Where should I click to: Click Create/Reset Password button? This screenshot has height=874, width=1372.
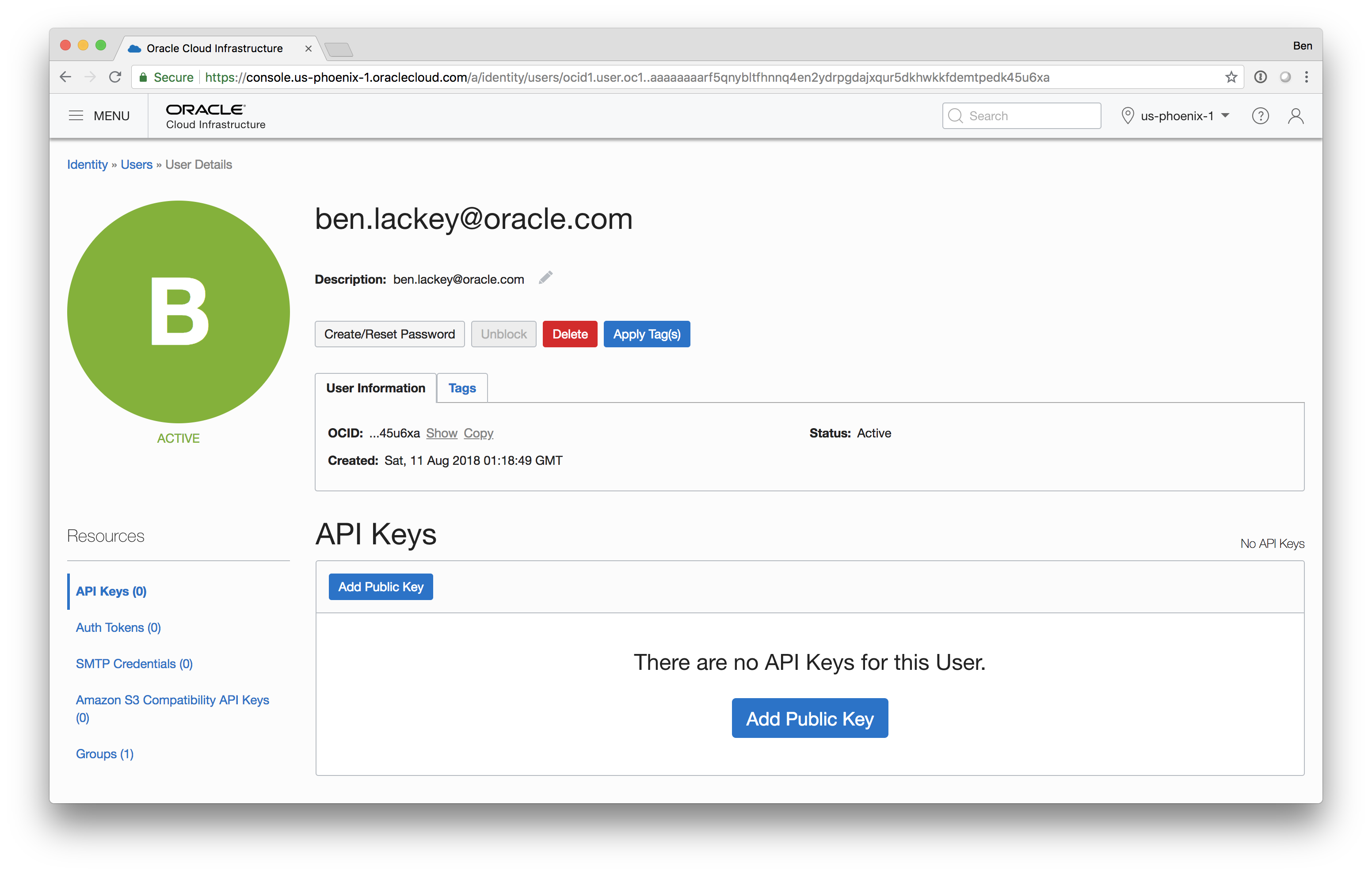(389, 334)
